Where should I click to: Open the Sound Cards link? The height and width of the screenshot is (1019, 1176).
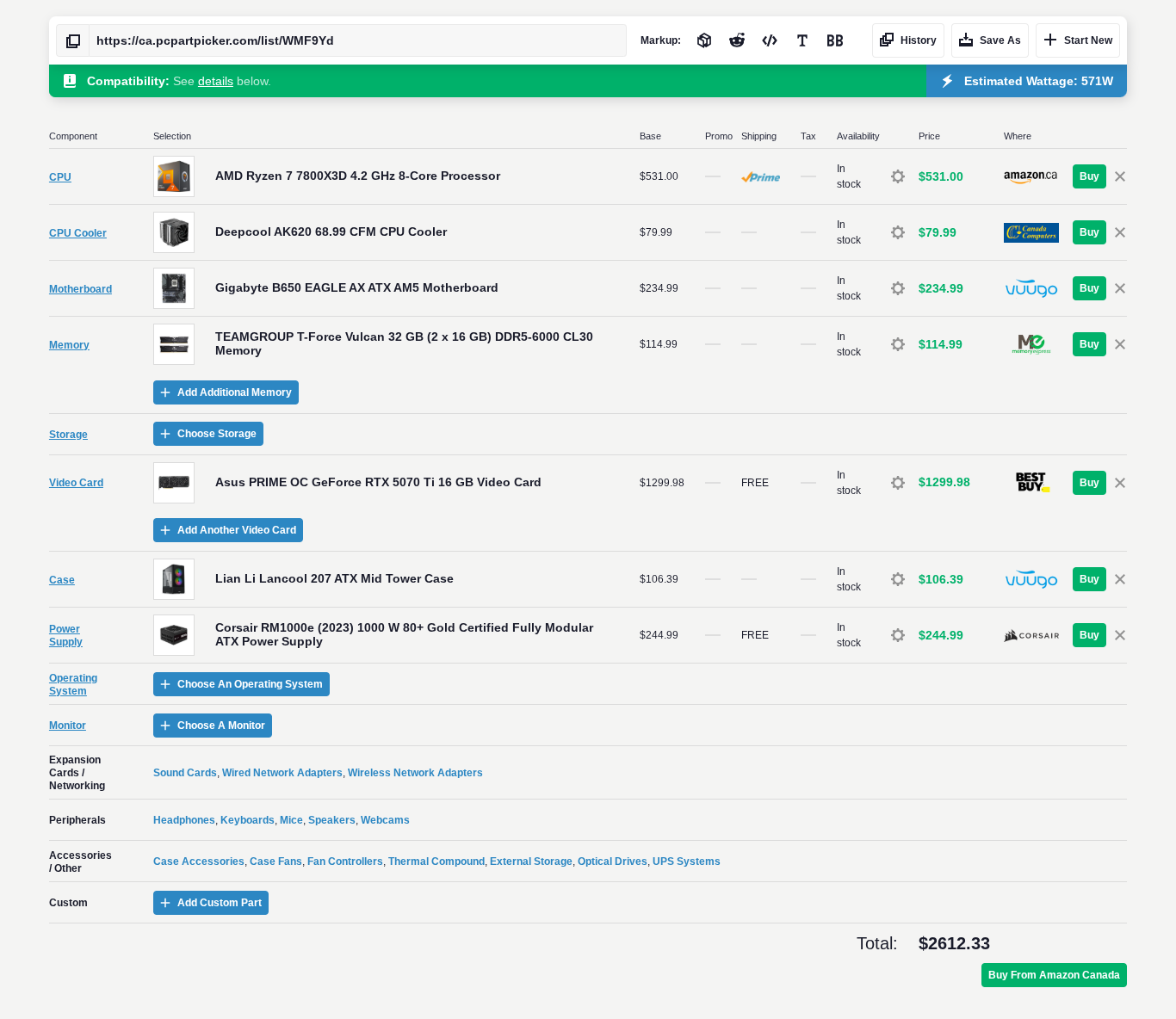185,773
